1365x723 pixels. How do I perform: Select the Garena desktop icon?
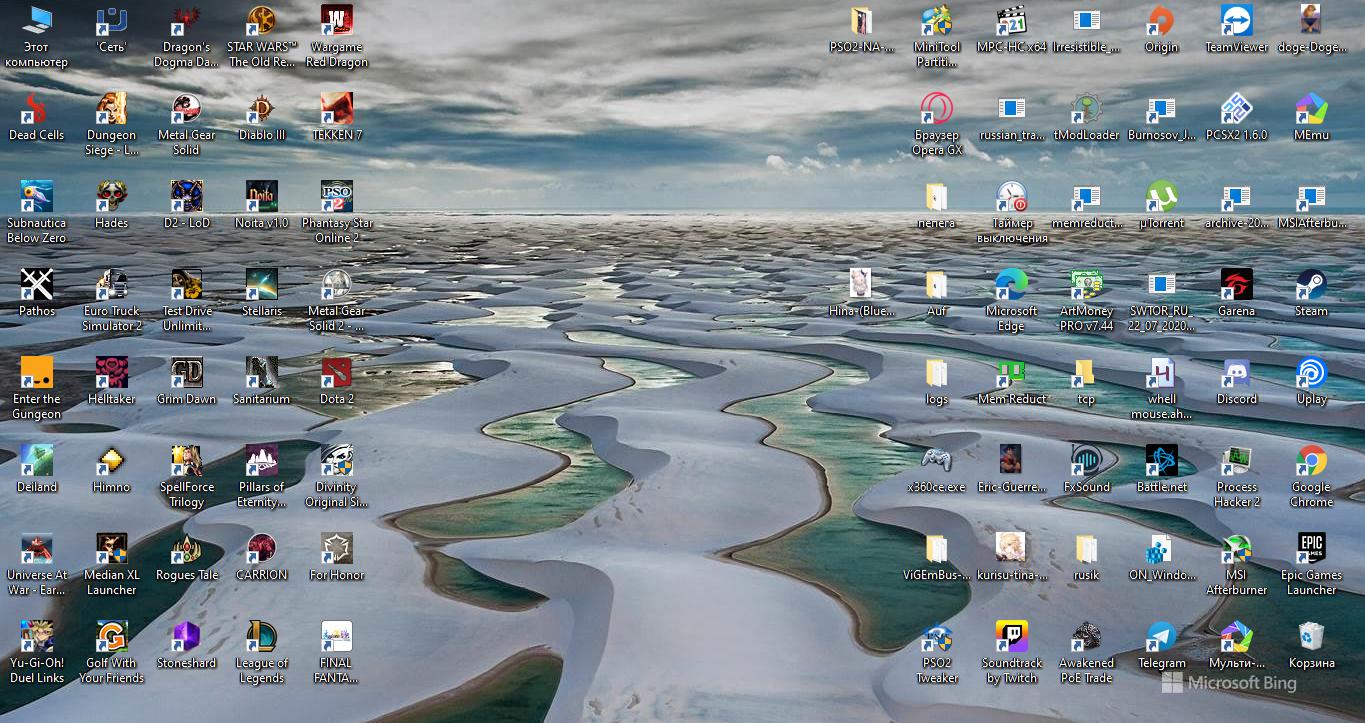pos(1237,293)
